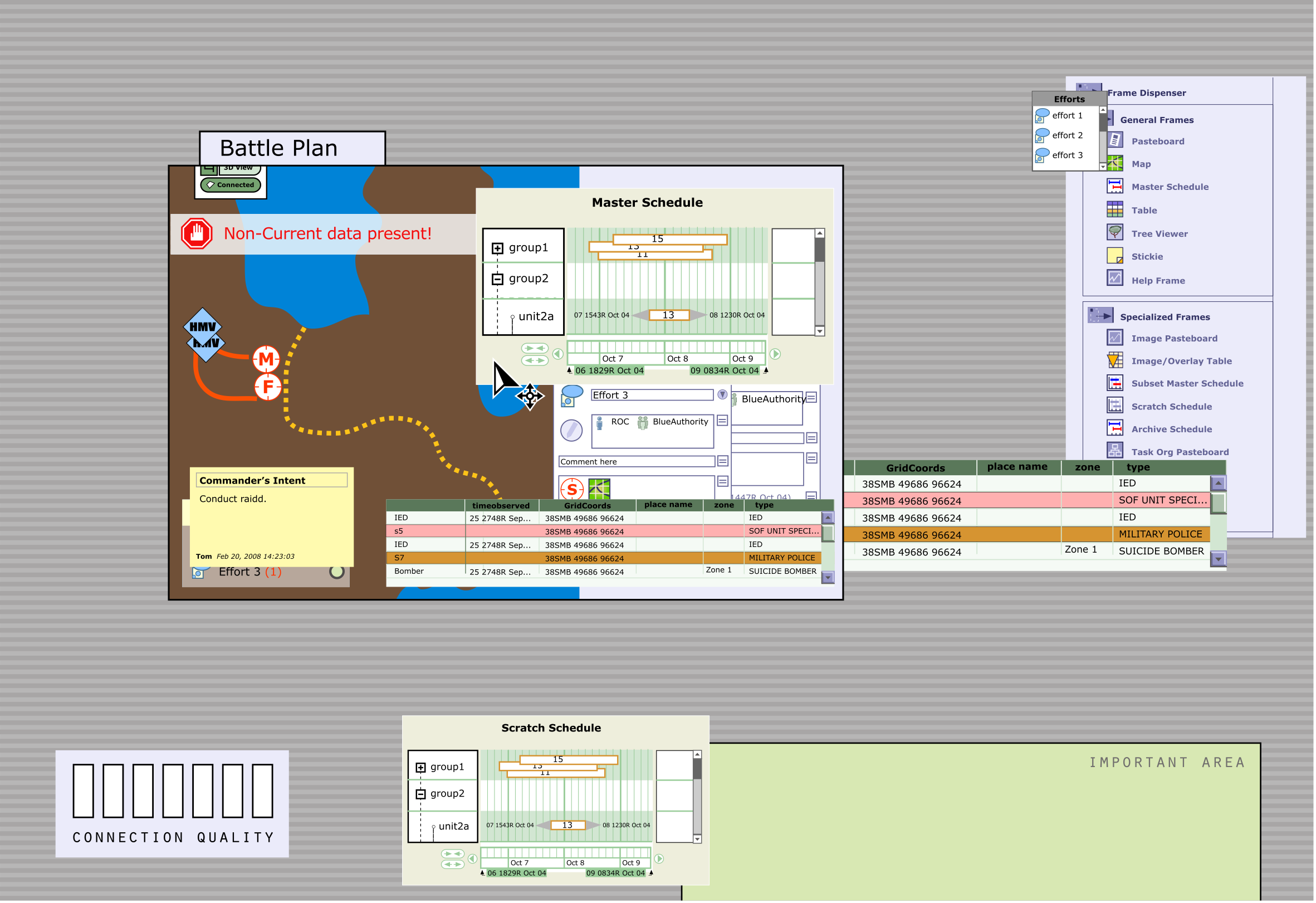This screenshot has width=1316, height=903.
Task: Collapse group2 in Scratch Schedule
Action: [421, 795]
